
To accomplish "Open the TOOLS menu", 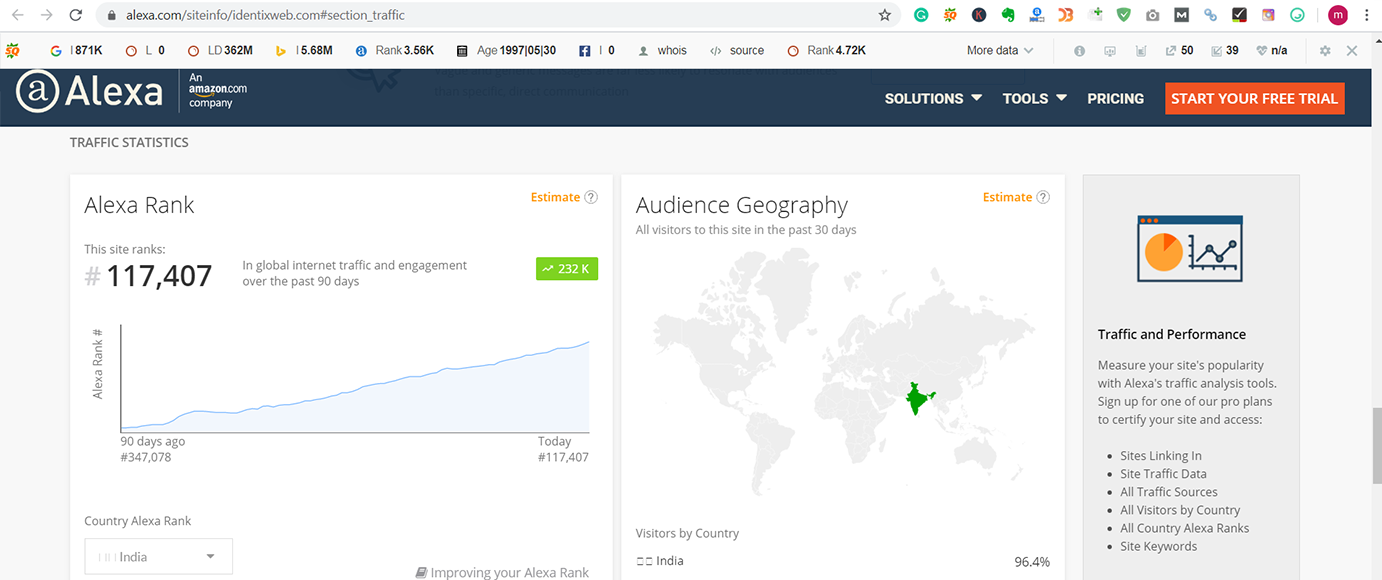I will pos(1035,98).
